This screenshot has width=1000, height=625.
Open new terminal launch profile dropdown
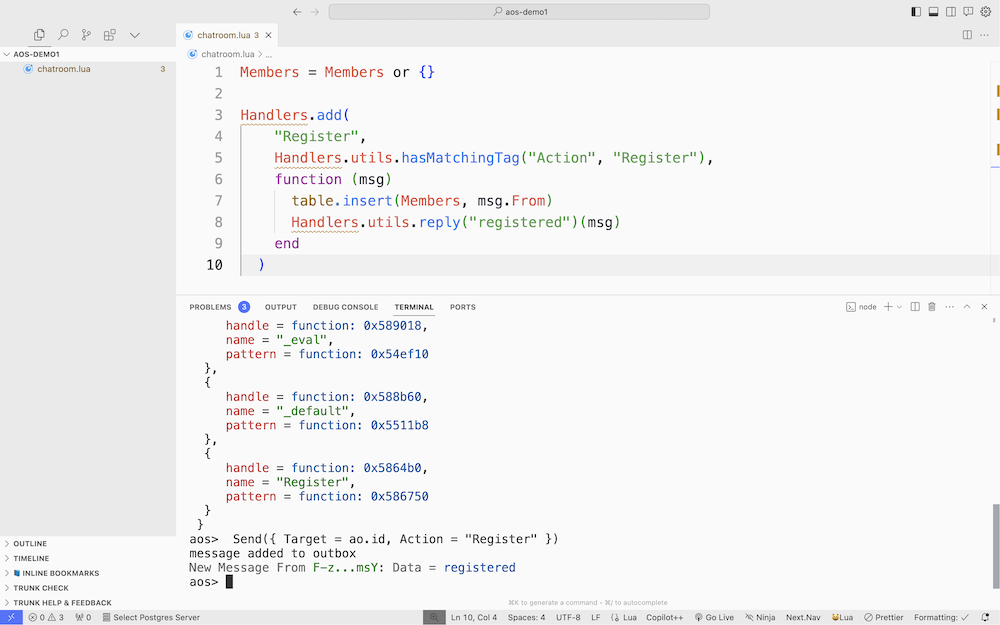tap(899, 307)
